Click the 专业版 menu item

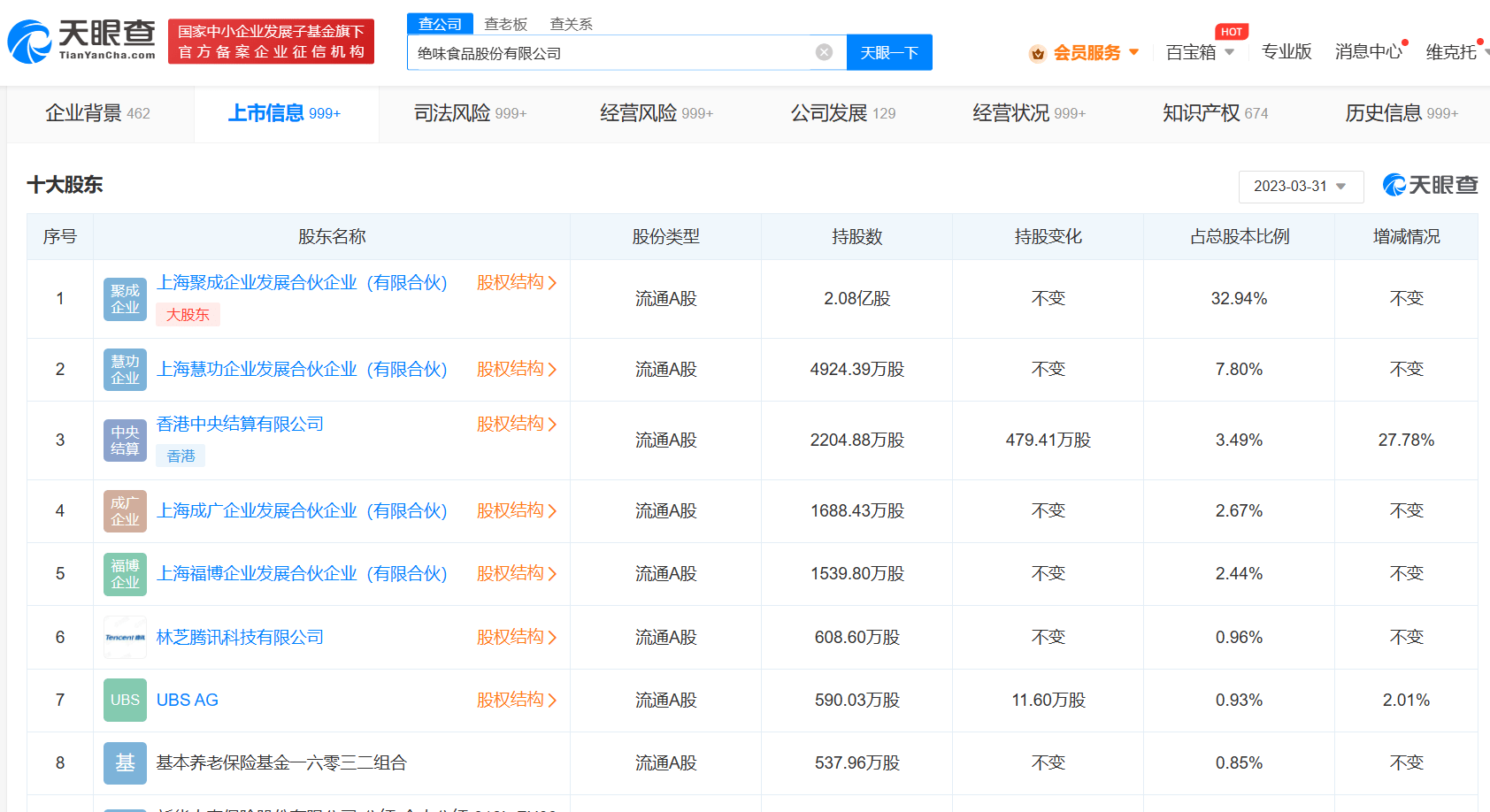pos(1286,52)
